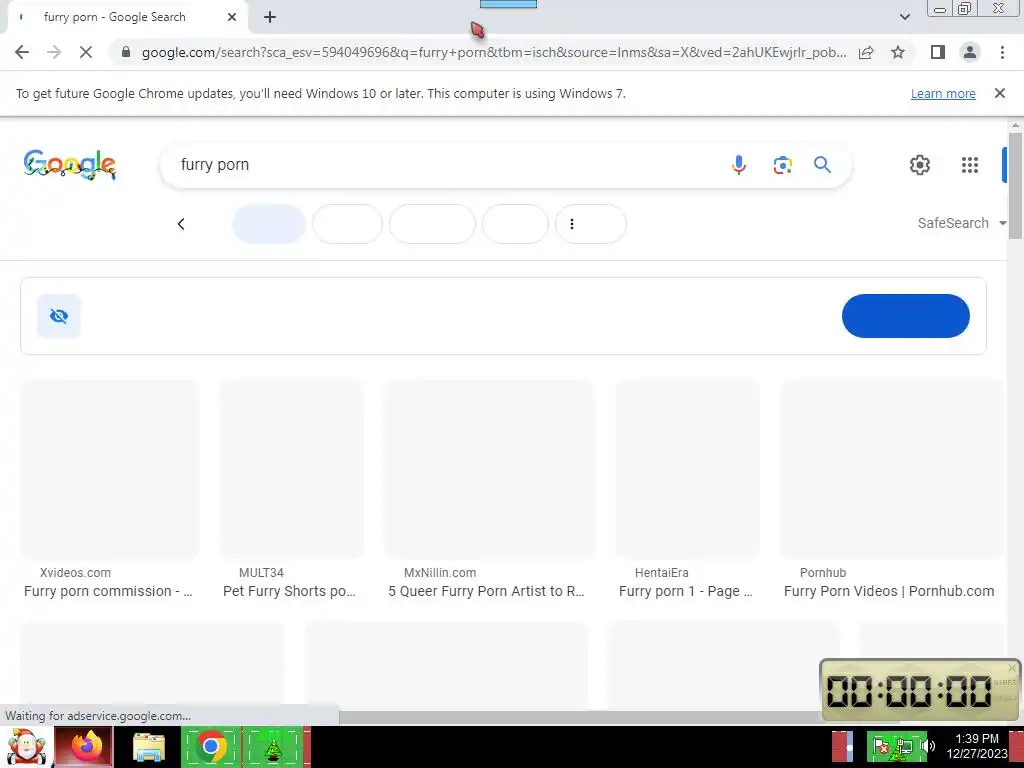View site information via the lock icon

coord(126,52)
